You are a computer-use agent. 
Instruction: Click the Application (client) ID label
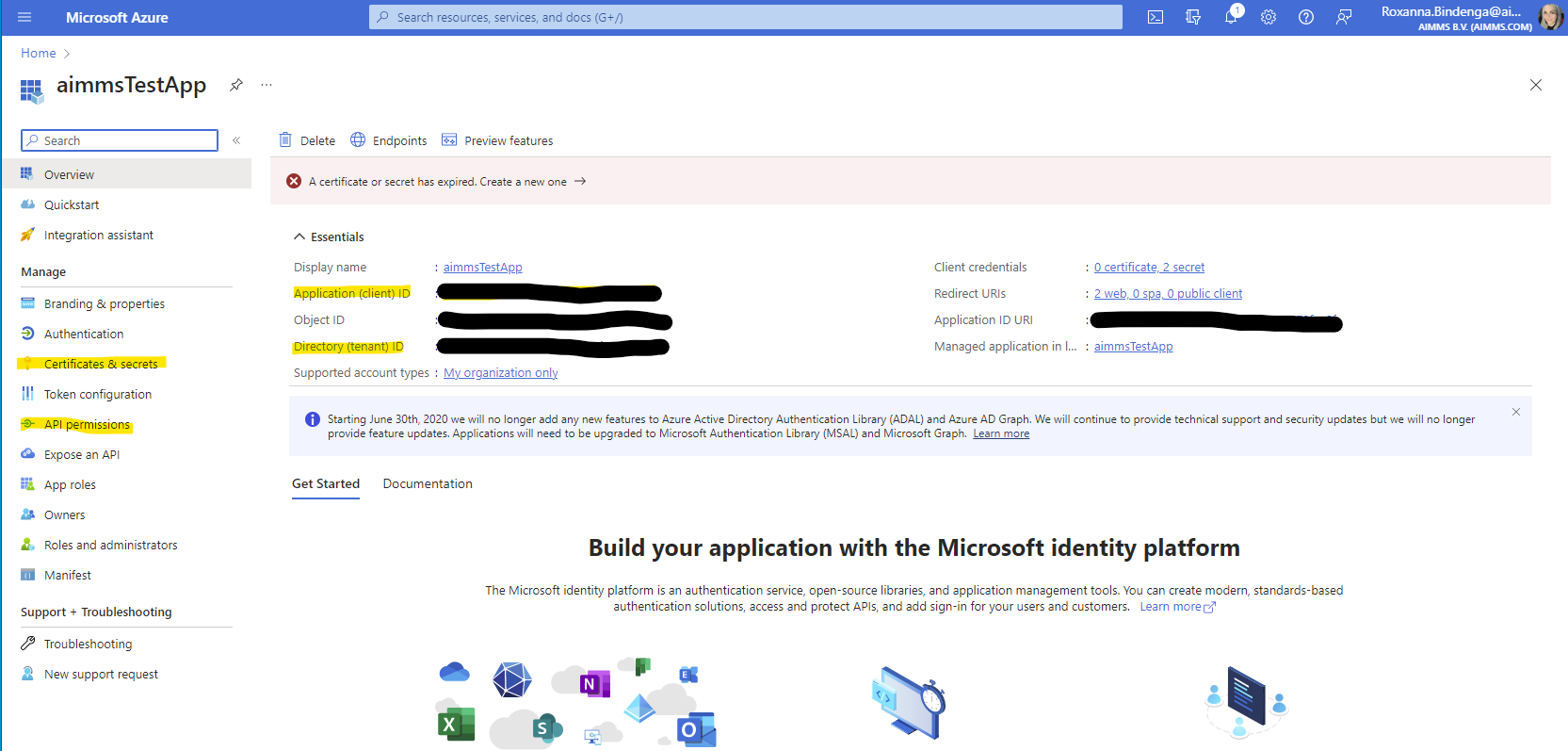352,293
